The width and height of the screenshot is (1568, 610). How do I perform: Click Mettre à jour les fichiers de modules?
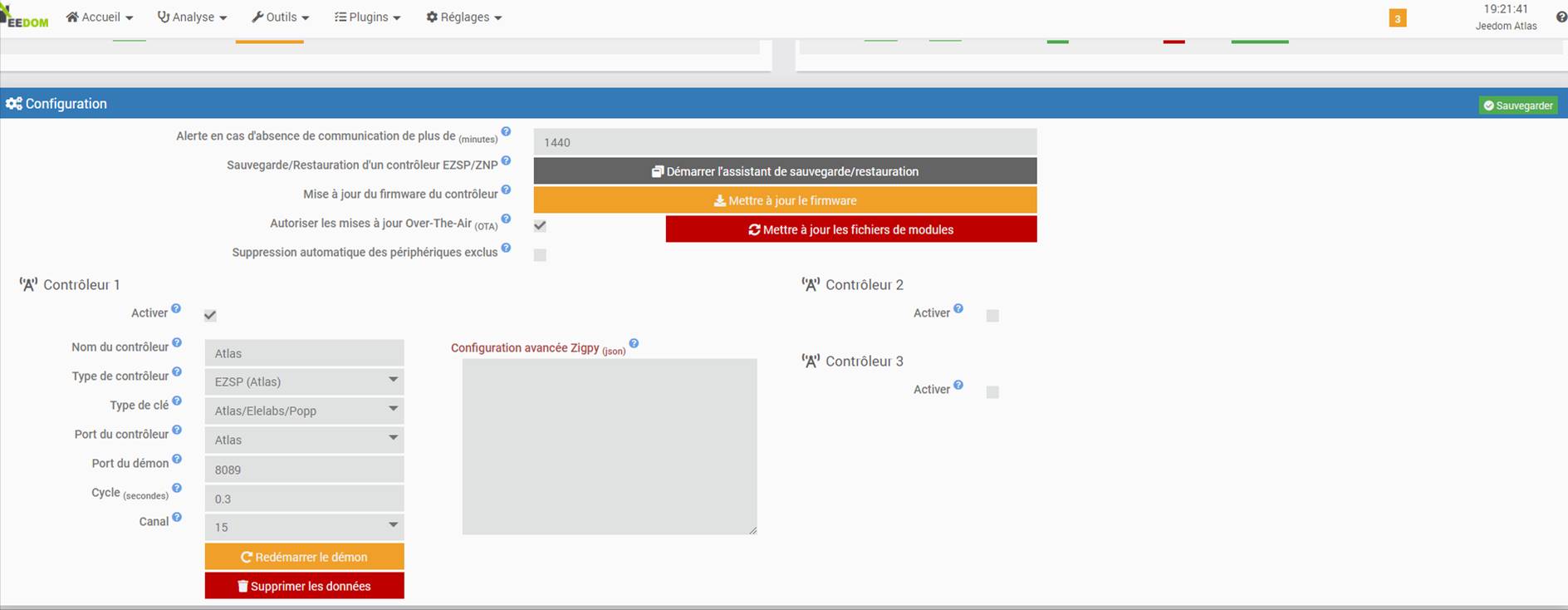(x=851, y=229)
